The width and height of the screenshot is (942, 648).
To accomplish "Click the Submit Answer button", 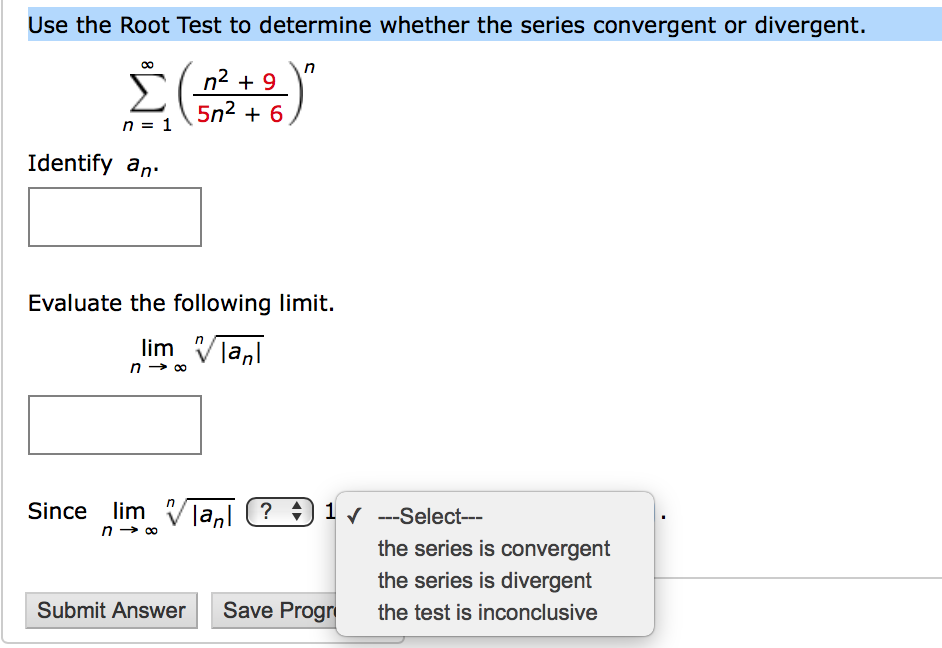I will pyautogui.click(x=110, y=610).
